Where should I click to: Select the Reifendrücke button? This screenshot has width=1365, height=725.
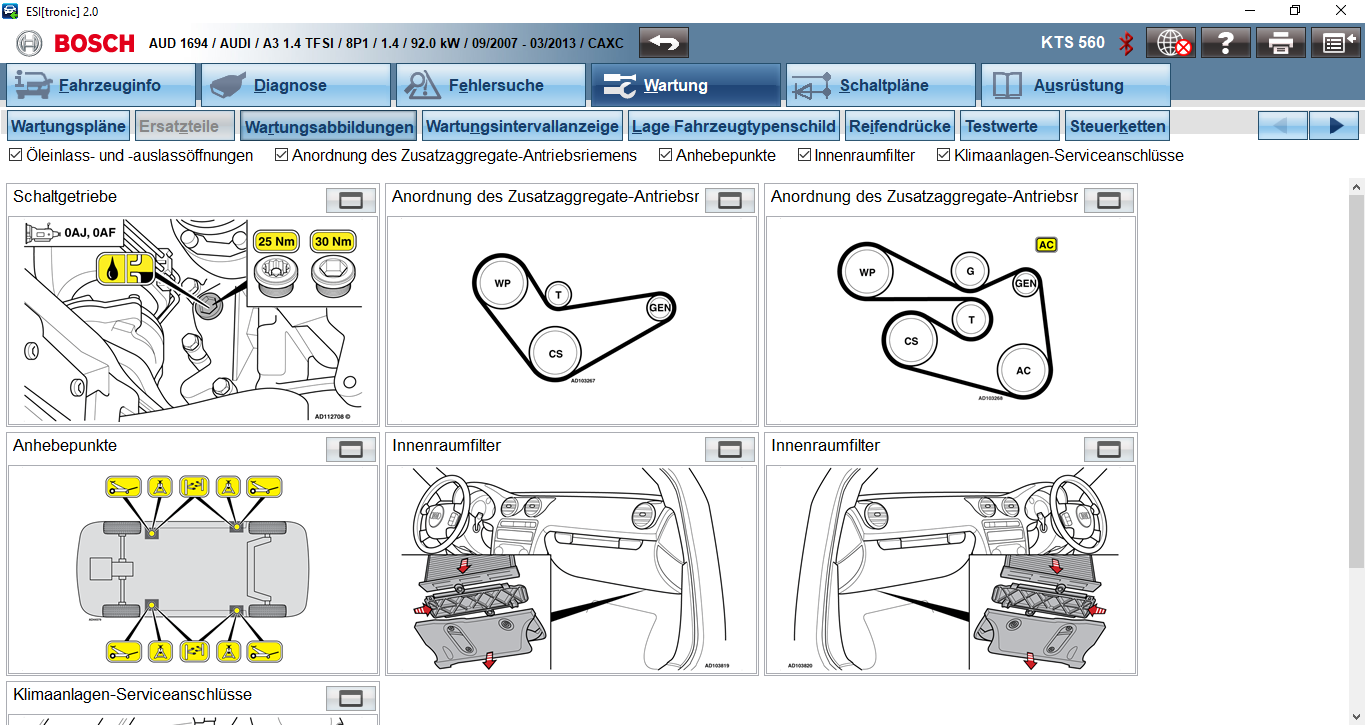pos(900,127)
